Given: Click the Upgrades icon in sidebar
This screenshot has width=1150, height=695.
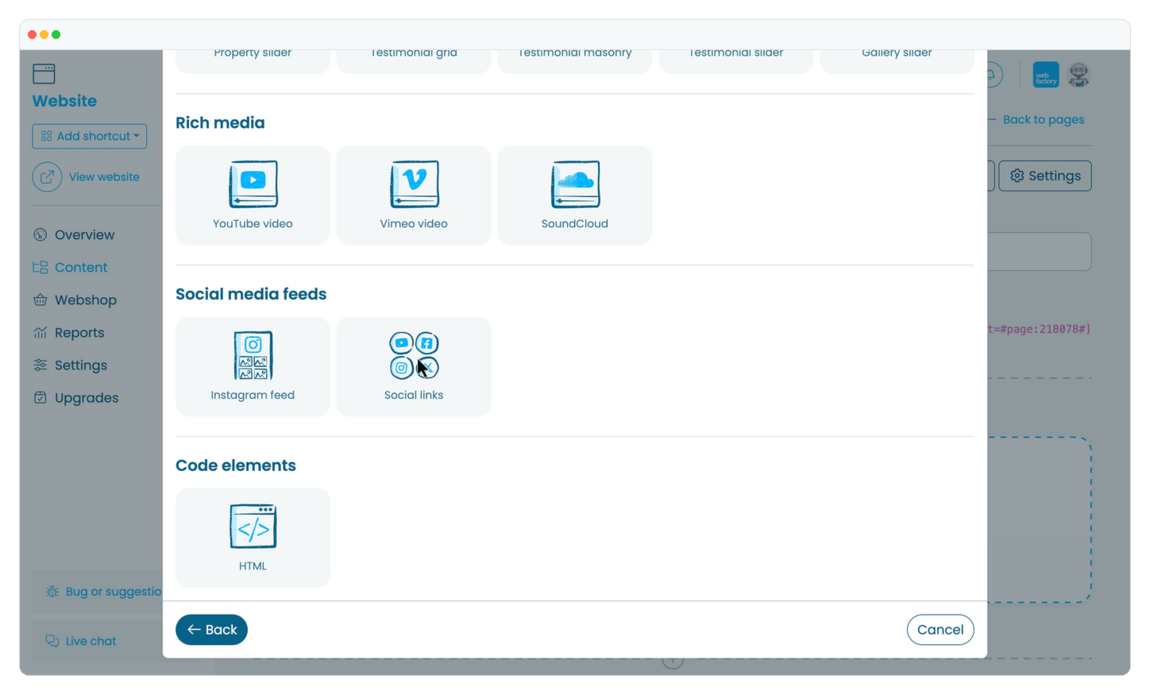Looking at the screenshot, I should pos(40,397).
